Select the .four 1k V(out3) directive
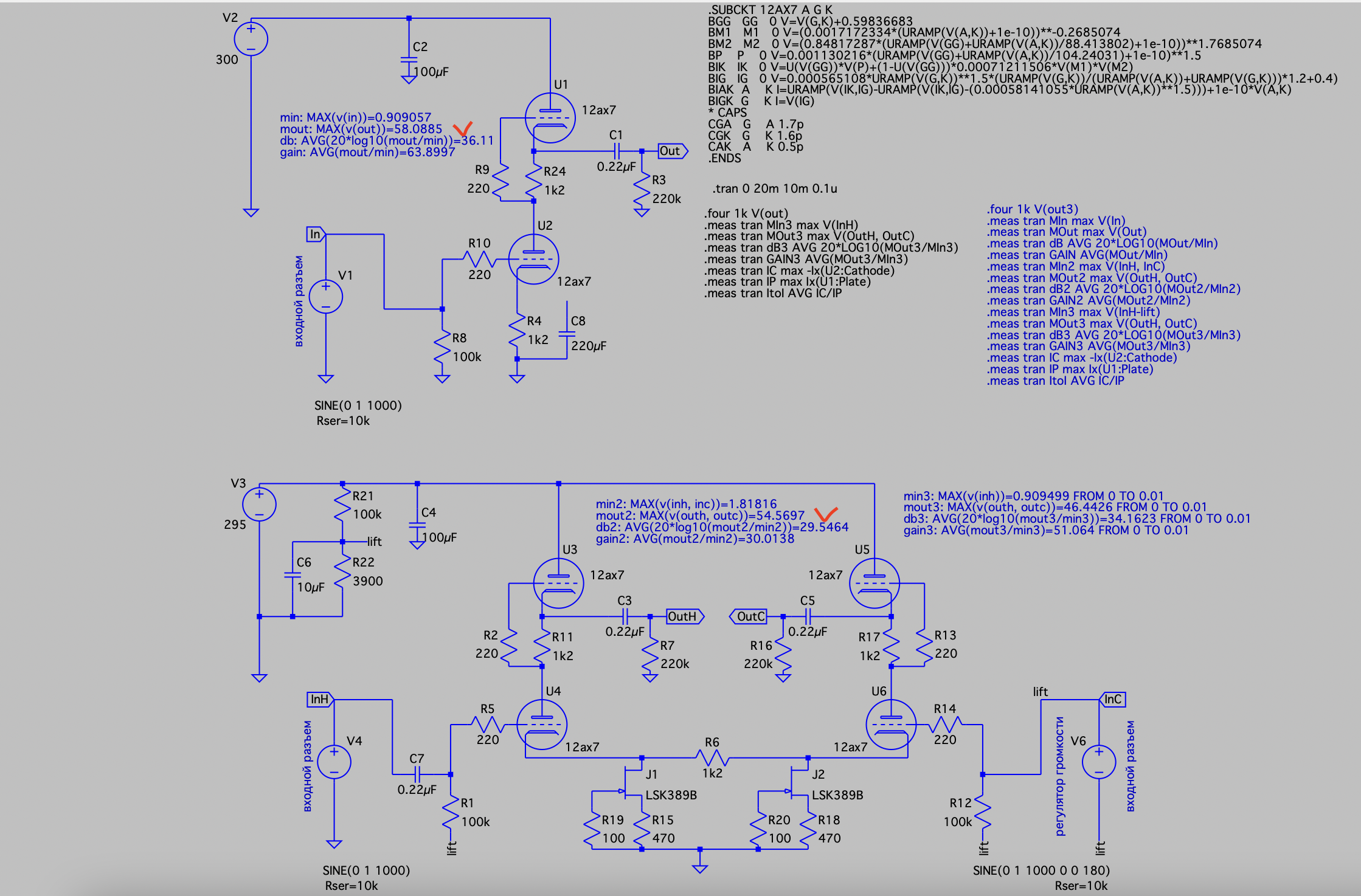 [1032, 209]
